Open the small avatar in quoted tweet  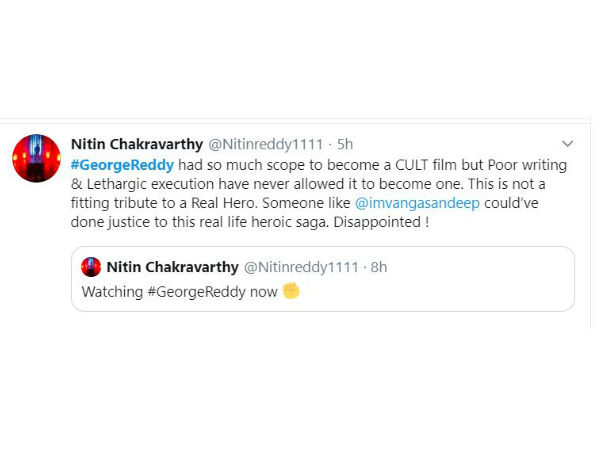pos(91,267)
